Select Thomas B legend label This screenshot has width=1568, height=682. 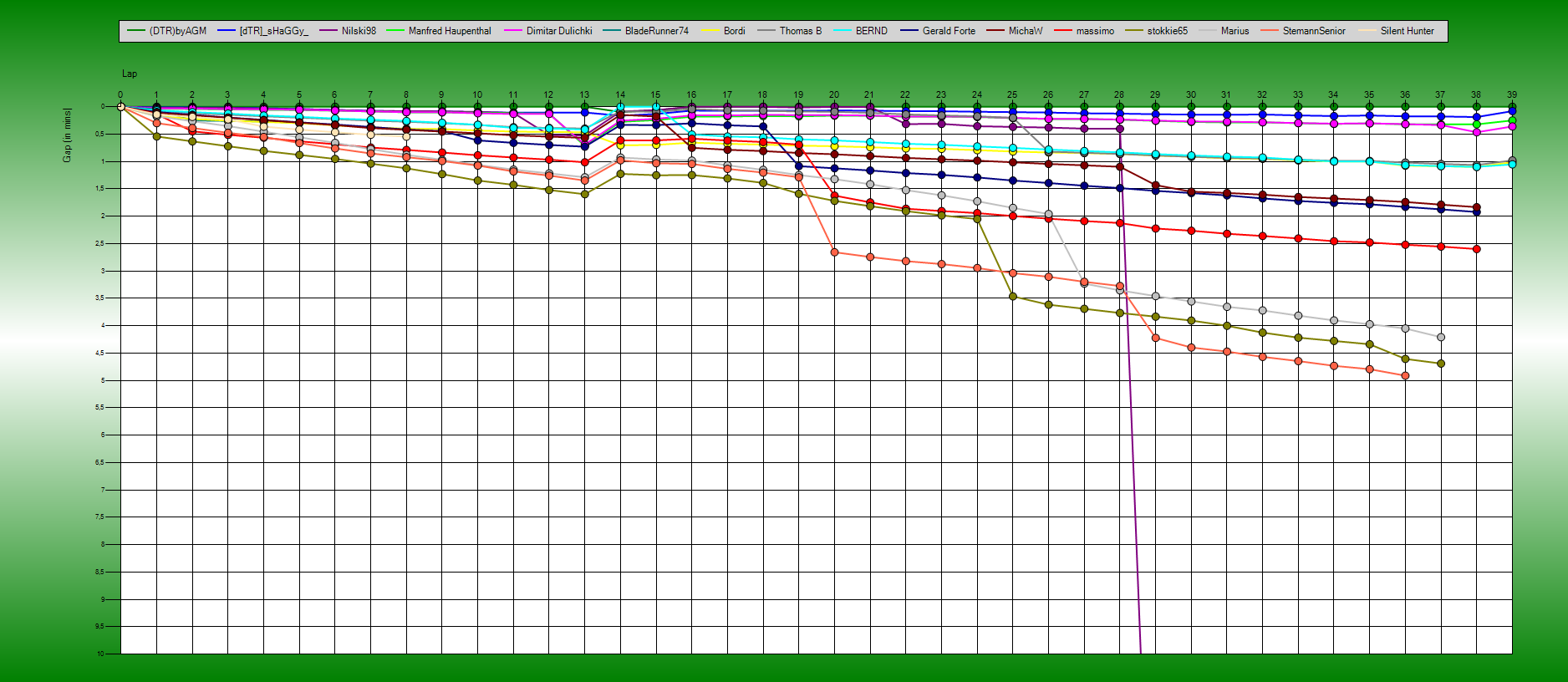tap(800, 31)
